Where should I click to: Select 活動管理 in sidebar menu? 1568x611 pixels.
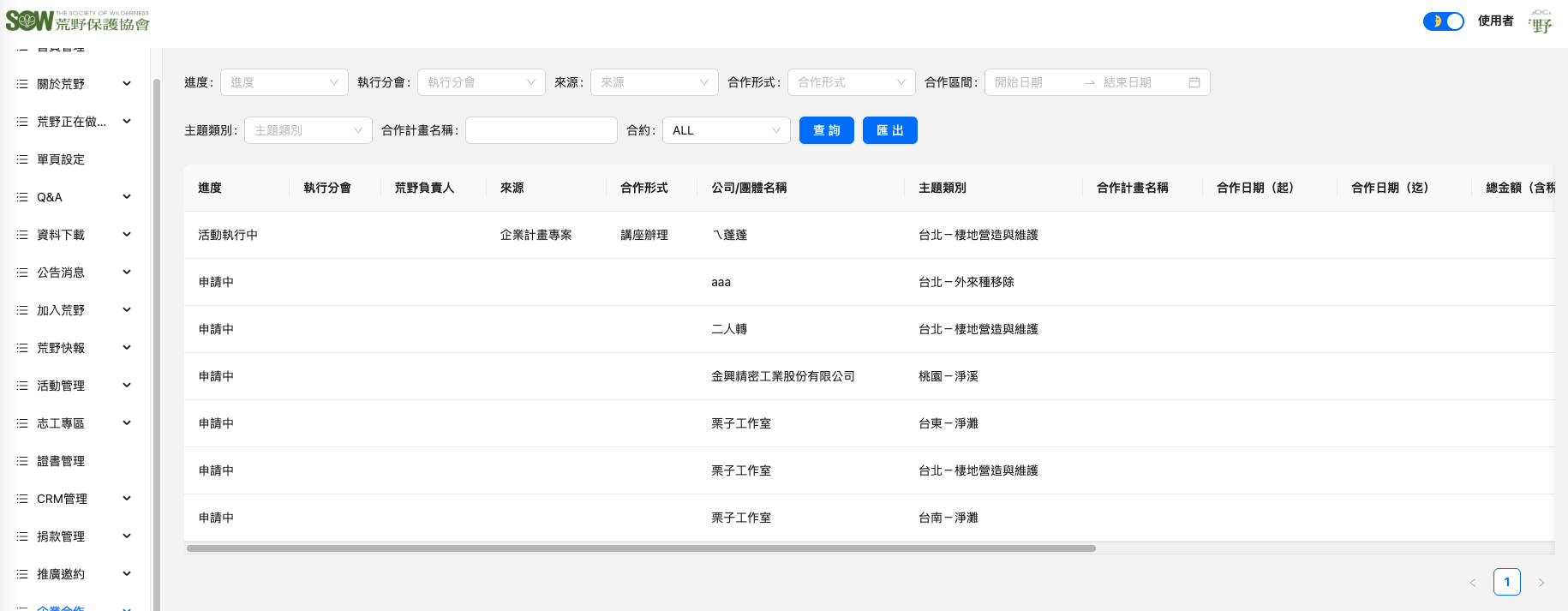61,386
